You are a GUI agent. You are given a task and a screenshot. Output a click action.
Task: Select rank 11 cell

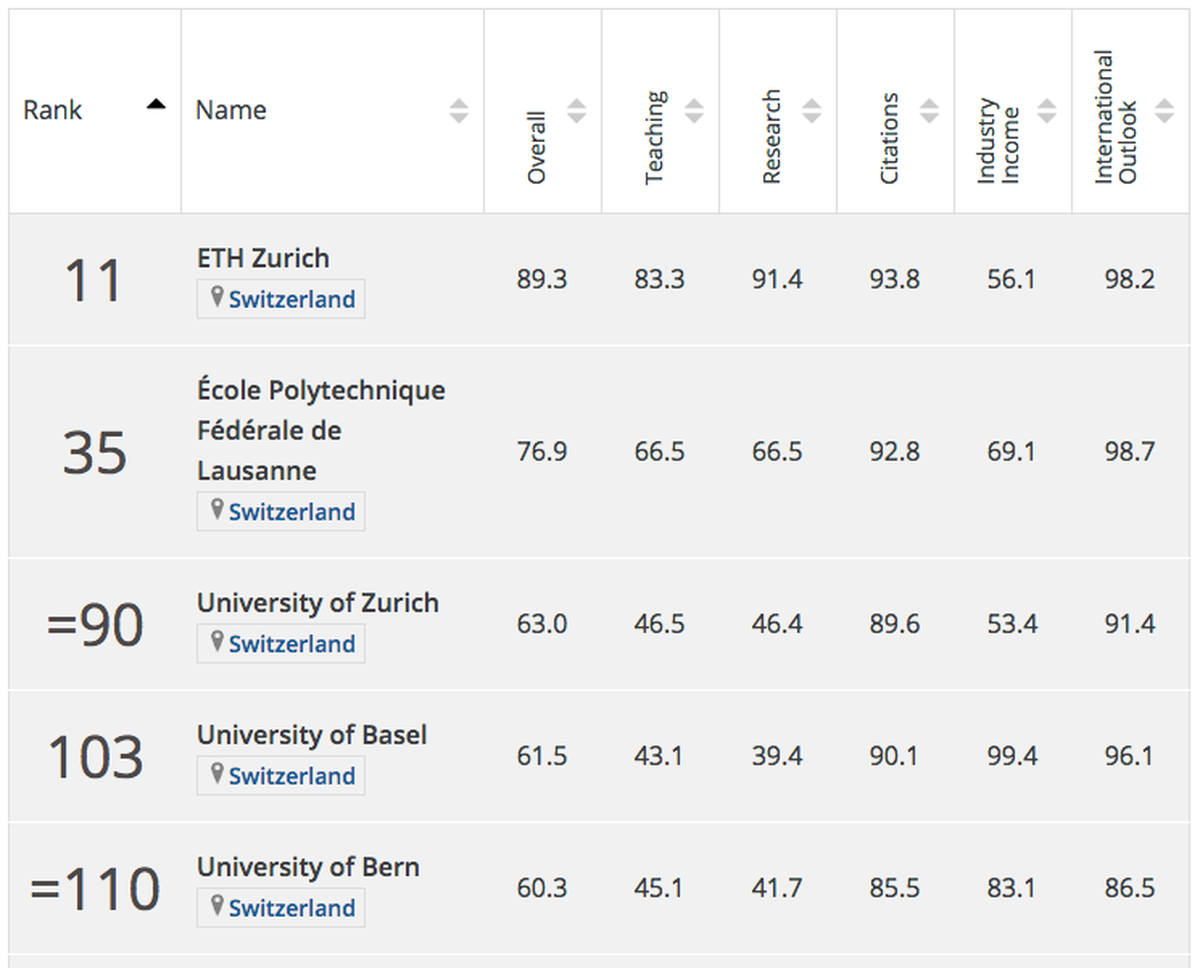[95, 280]
